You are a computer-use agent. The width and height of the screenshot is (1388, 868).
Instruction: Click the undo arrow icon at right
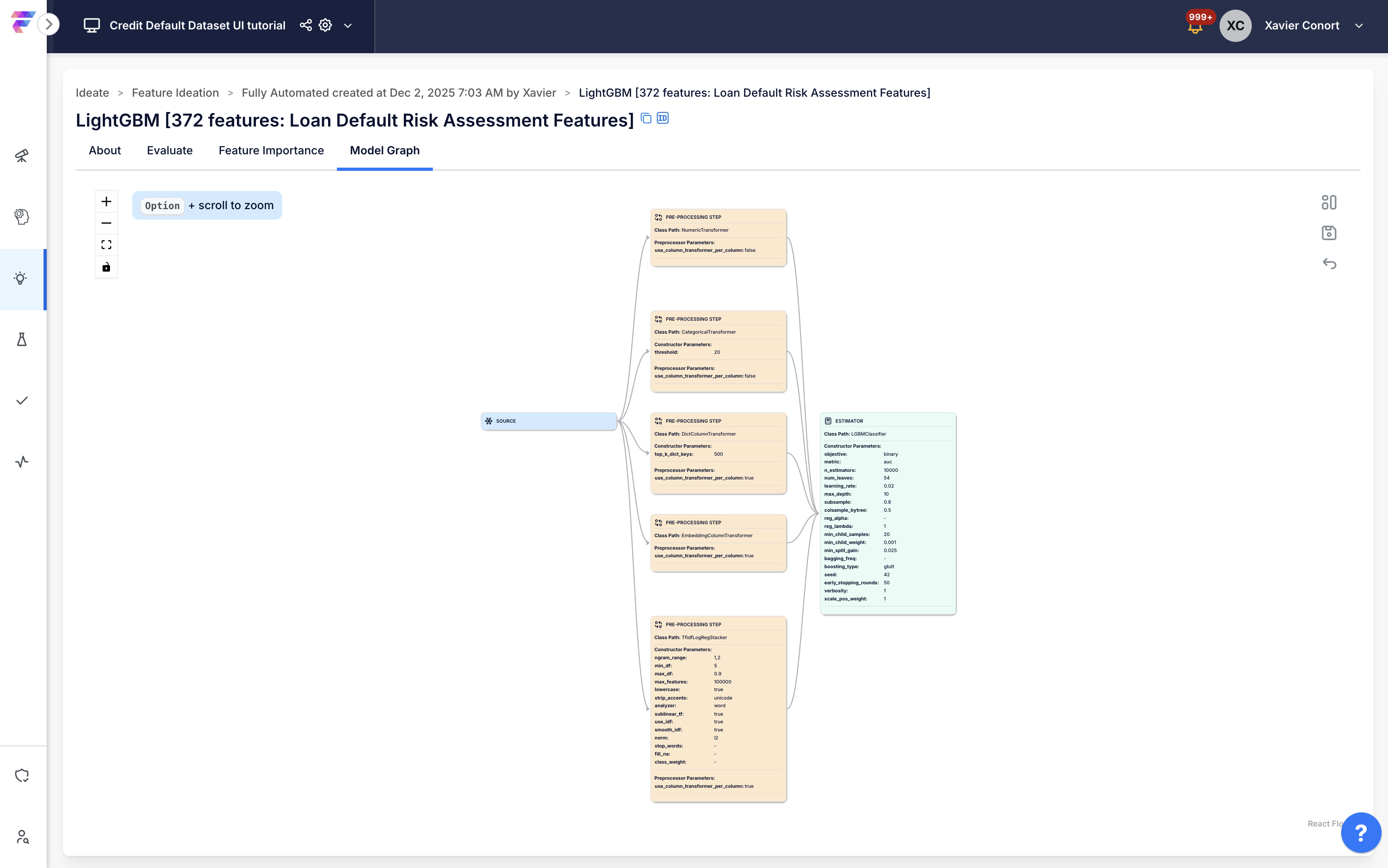click(x=1328, y=264)
